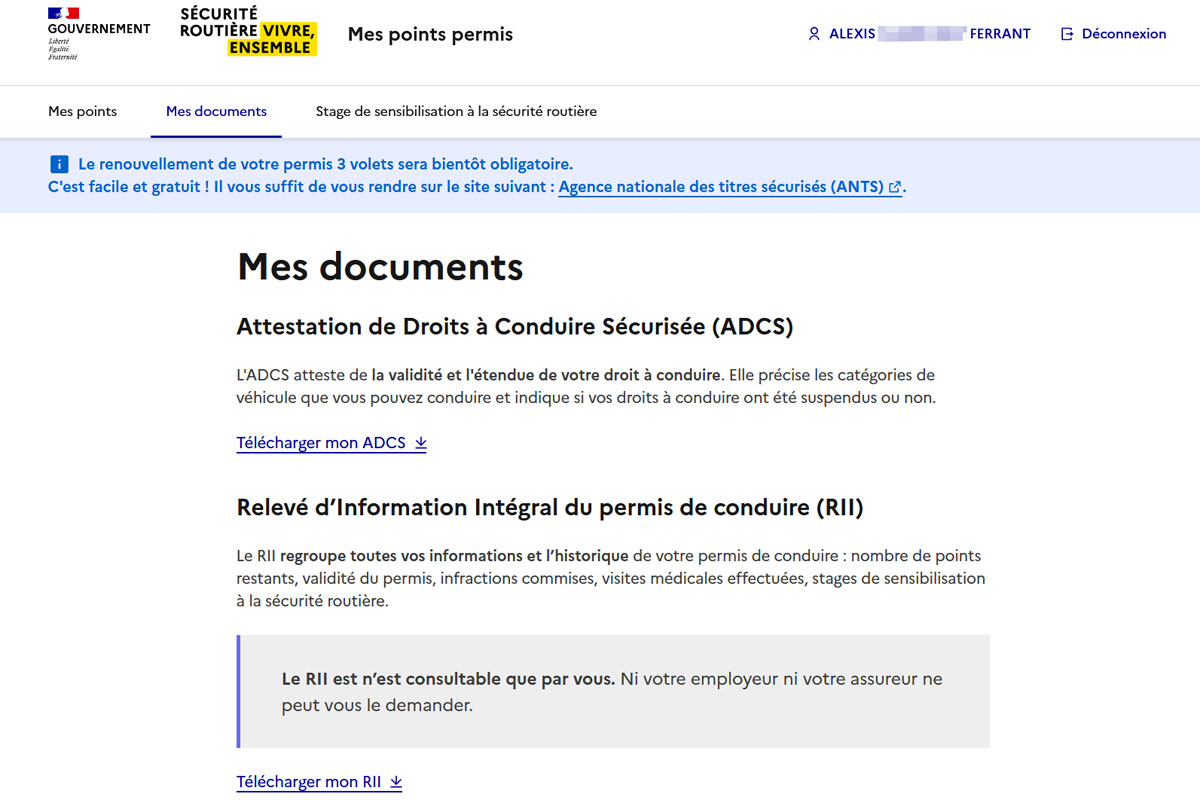The width and height of the screenshot is (1200, 800).
Task: Click the Sécurité Routière Vivre Ensemble logo
Action: tap(248, 30)
